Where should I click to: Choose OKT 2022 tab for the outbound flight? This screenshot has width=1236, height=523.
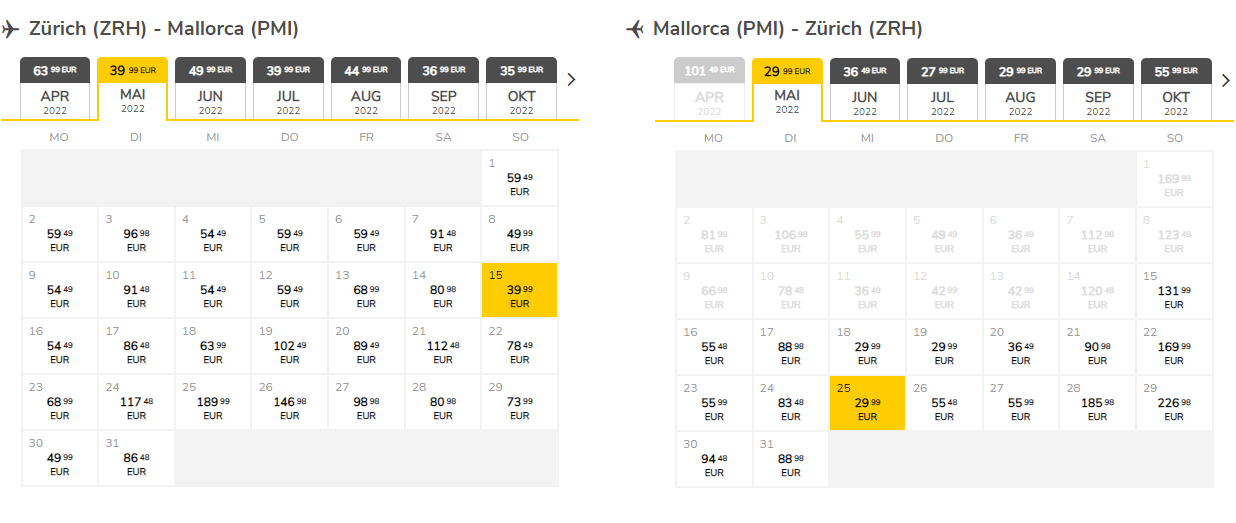(521, 88)
